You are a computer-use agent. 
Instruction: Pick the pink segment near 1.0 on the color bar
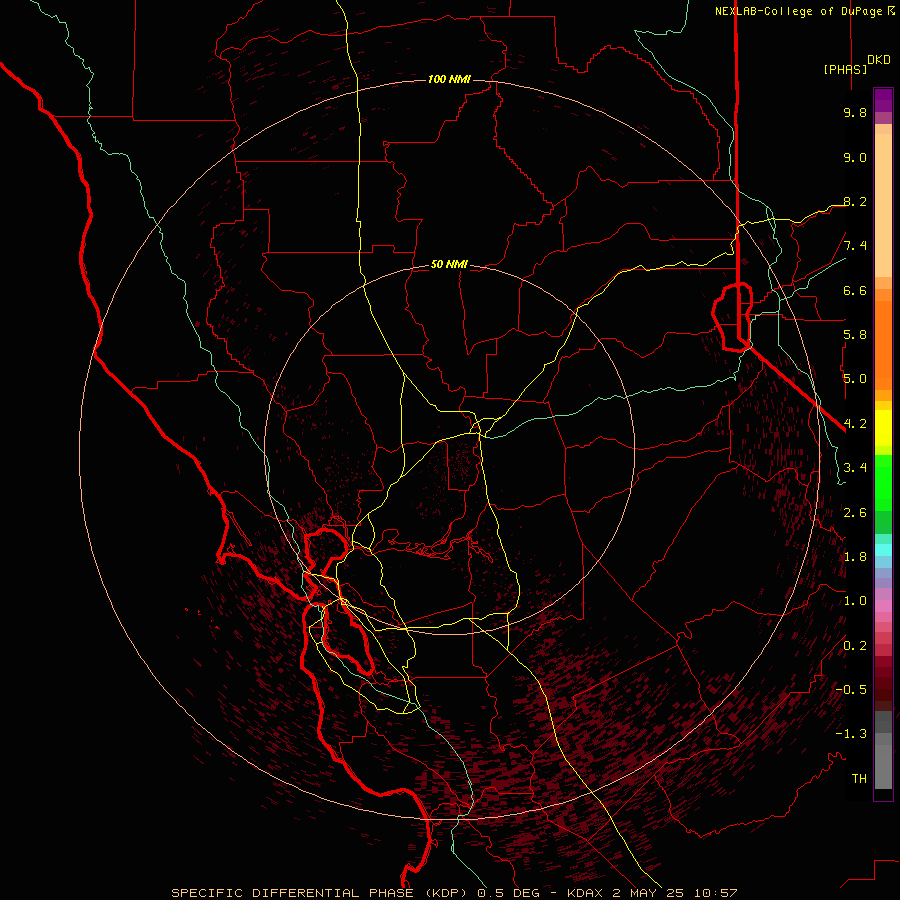pyautogui.click(x=883, y=606)
